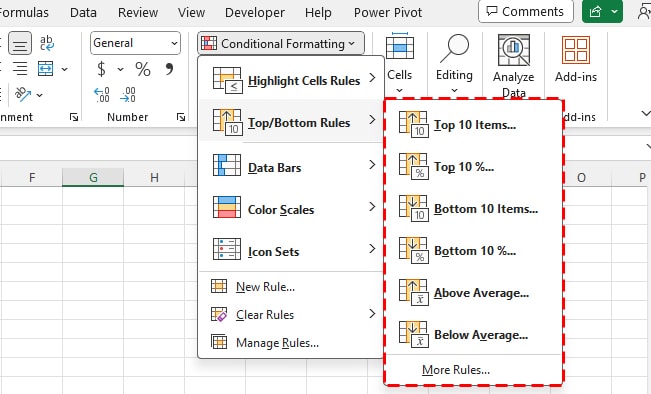The width and height of the screenshot is (651, 394).
Task: Apply Accounting dollar number format
Action: pos(101,69)
